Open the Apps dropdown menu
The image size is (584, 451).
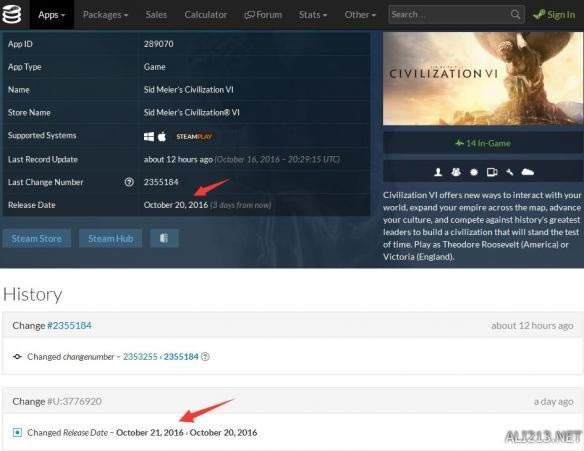coord(51,15)
